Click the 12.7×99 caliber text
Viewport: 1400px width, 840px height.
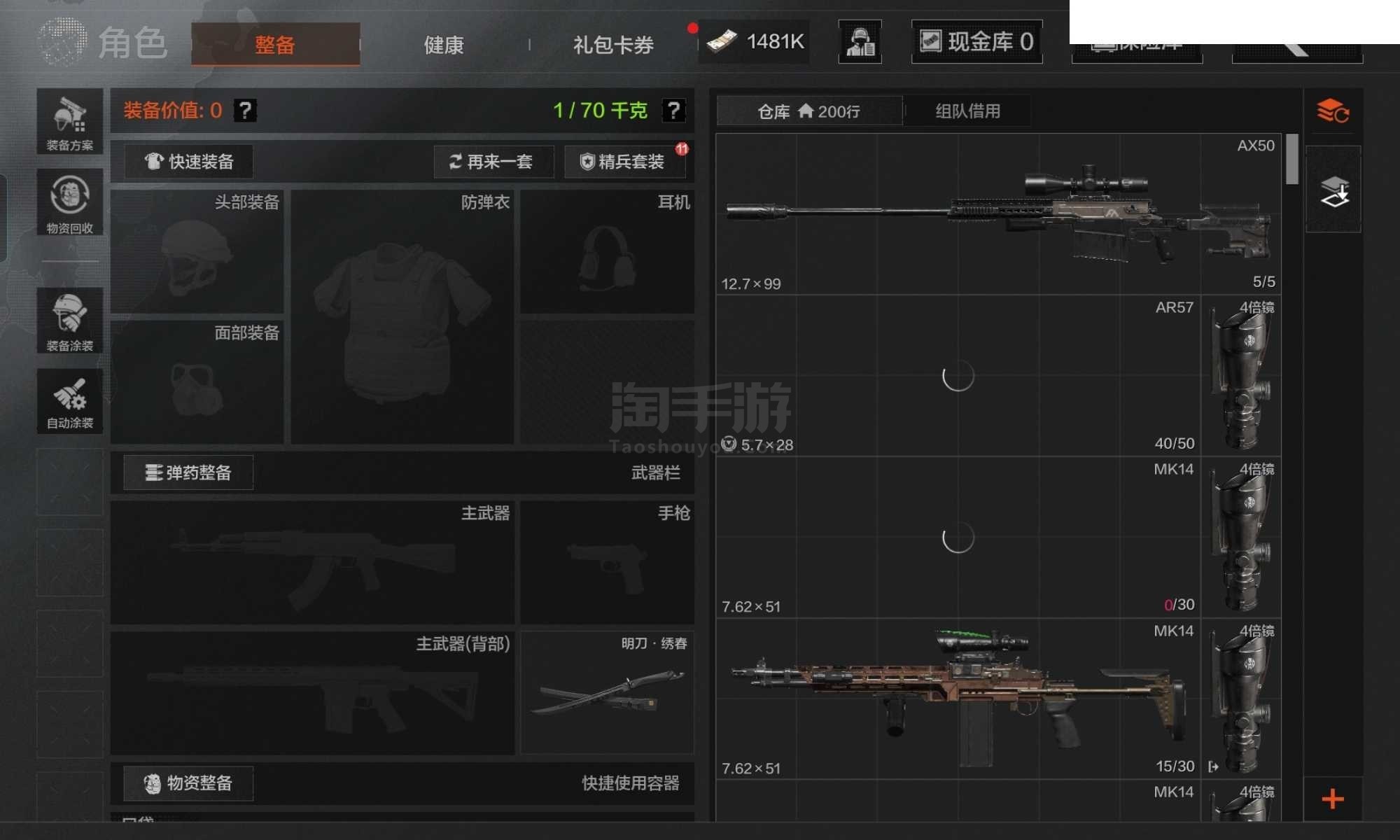[x=751, y=283]
